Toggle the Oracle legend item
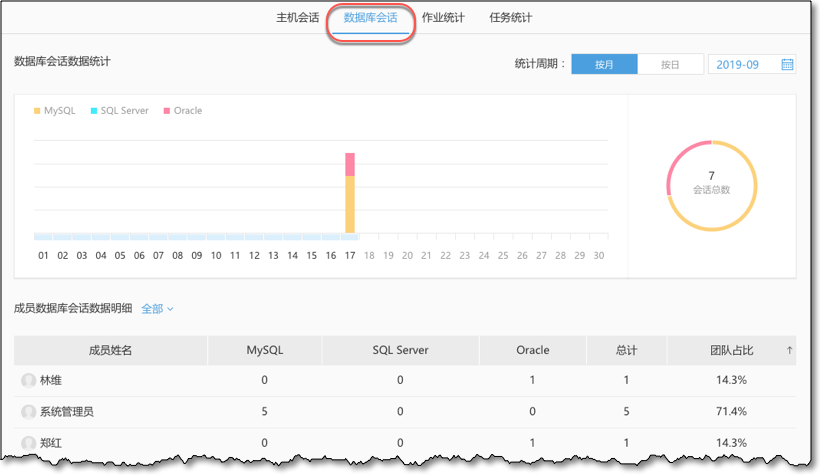820x475 pixels. click(183, 110)
